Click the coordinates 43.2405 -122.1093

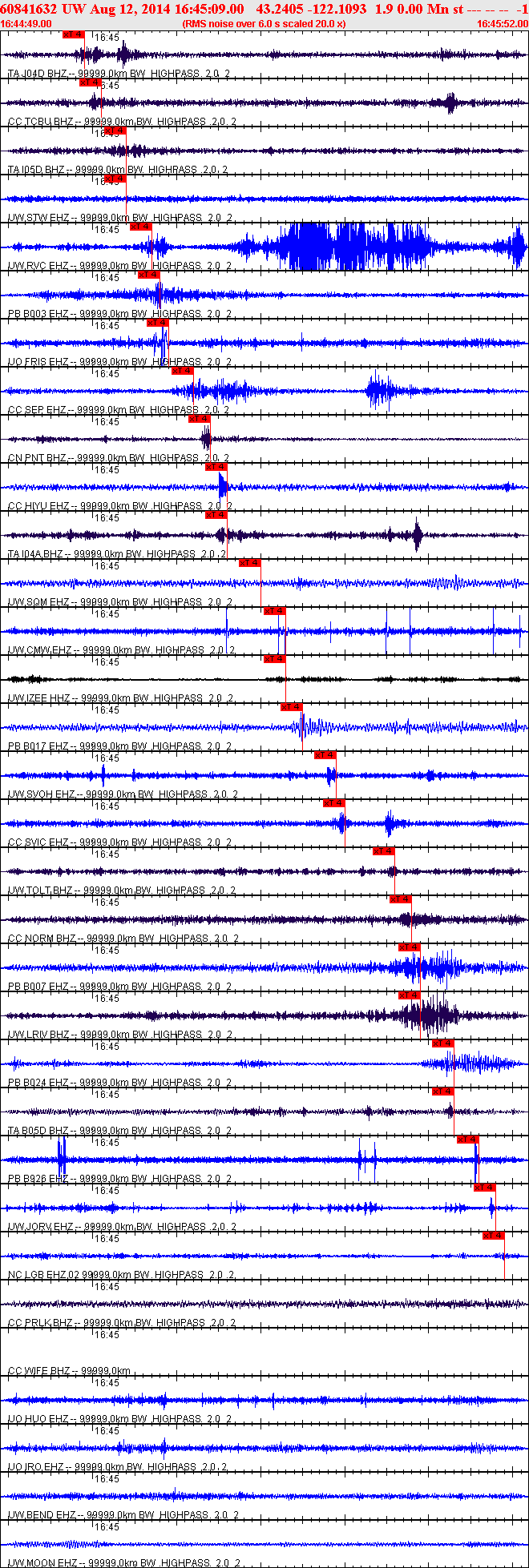tap(311, 9)
